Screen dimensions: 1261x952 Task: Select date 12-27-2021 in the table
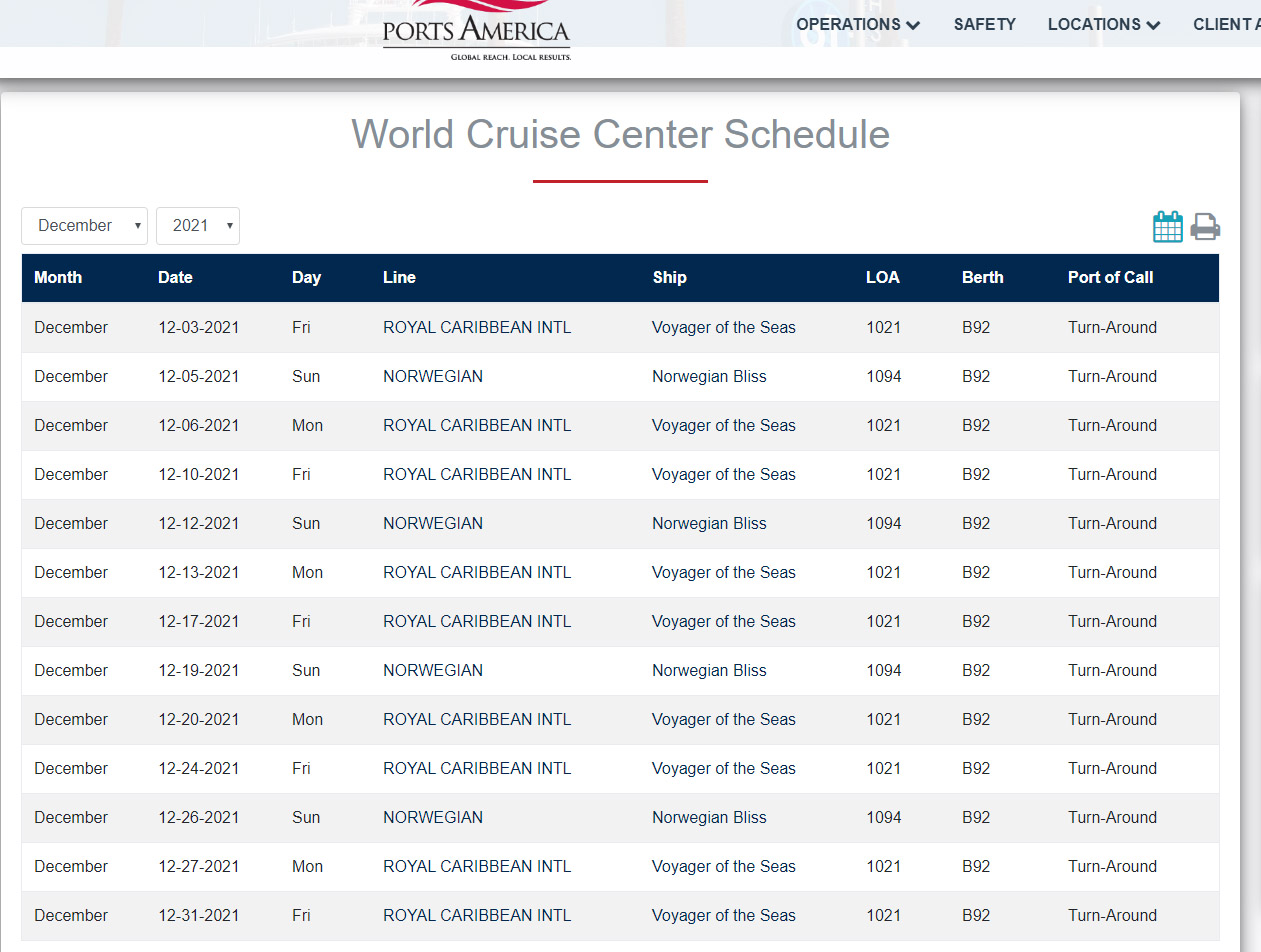click(199, 866)
